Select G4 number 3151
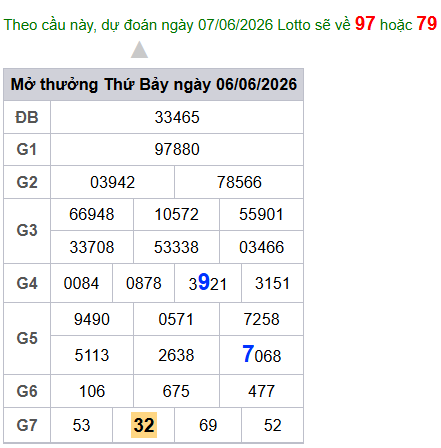Viewport: 441px width, 448px height. click(x=272, y=283)
